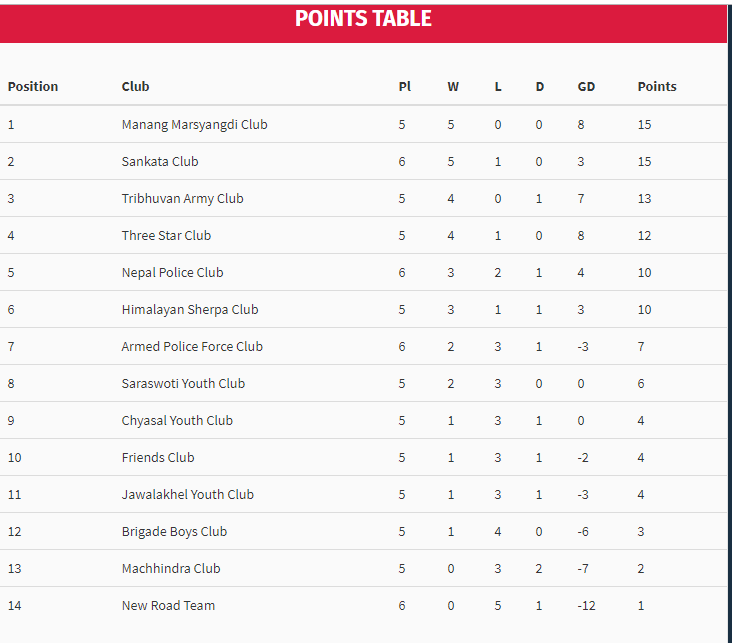Click the Points column header
732x643 pixels.
(657, 87)
